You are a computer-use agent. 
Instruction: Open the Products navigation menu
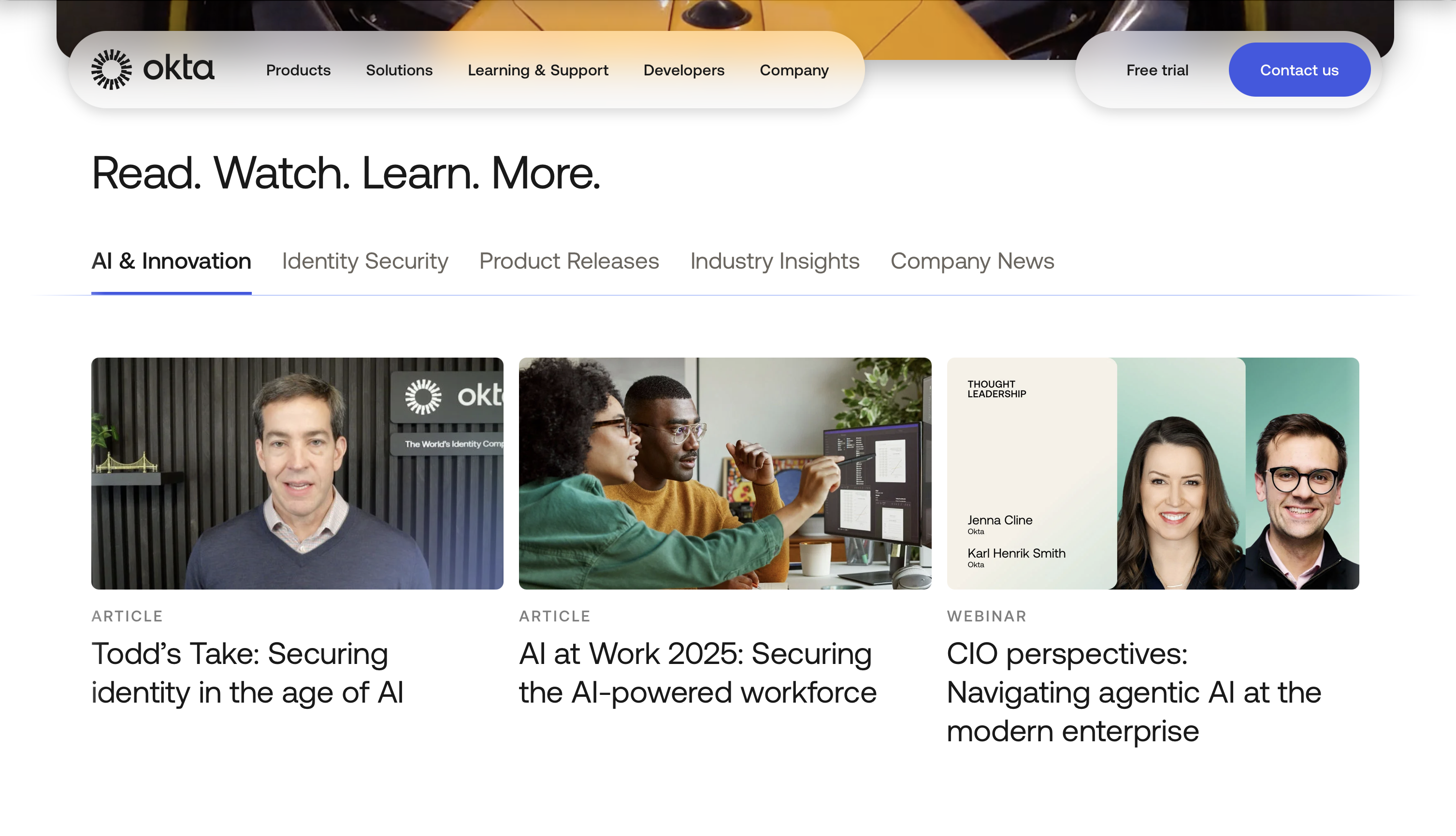click(x=298, y=70)
